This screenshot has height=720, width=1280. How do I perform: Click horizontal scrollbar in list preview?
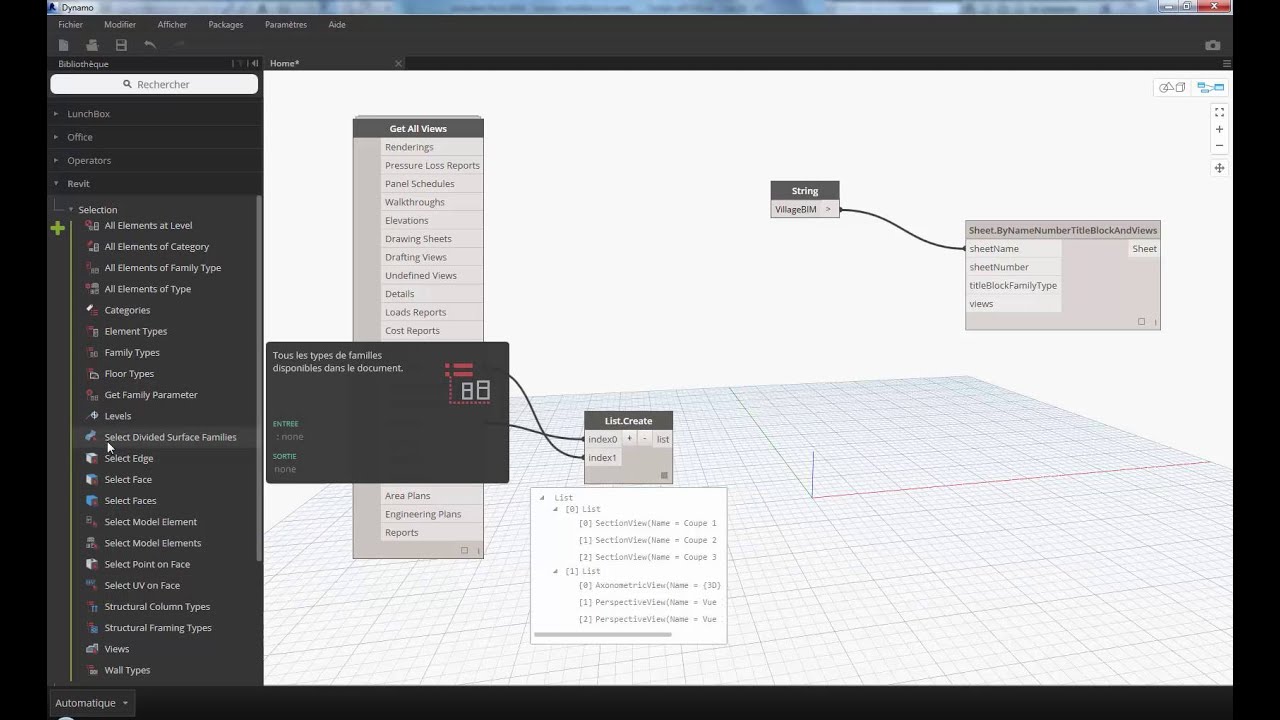pos(602,634)
